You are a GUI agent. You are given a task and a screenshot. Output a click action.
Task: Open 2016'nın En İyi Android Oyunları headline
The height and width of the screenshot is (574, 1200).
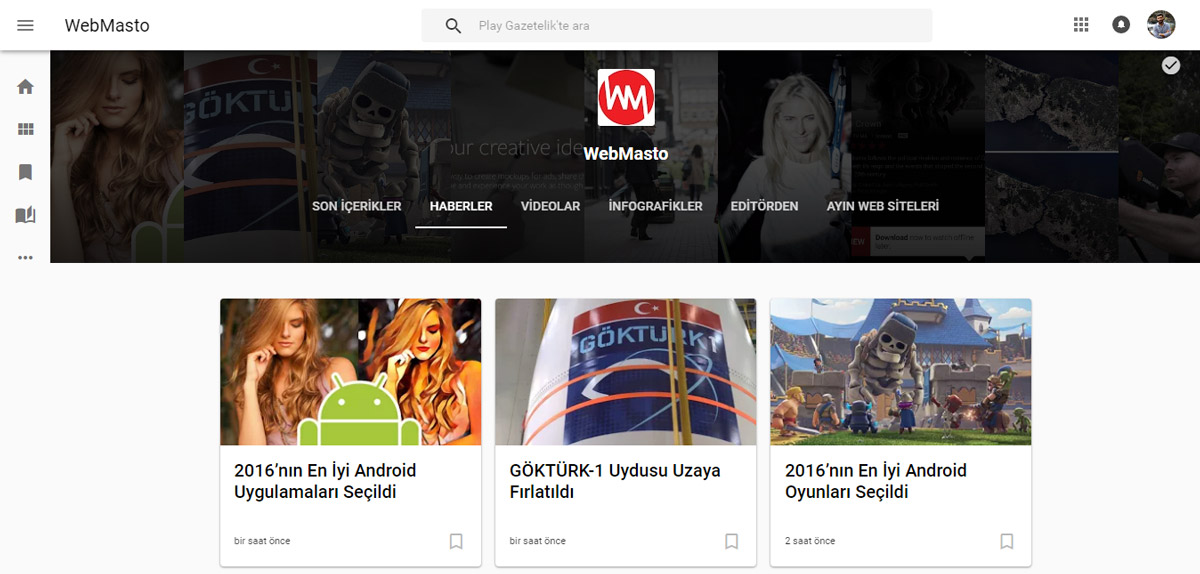[x=876, y=481]
